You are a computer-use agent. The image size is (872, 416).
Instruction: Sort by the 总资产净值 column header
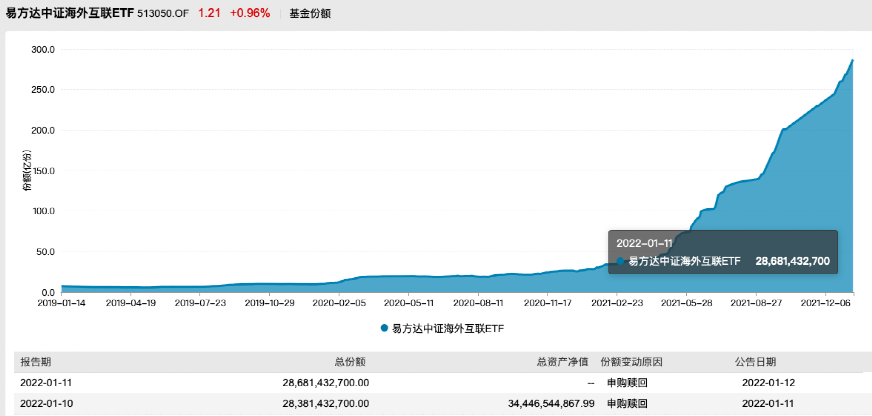(x=562, y=362)
